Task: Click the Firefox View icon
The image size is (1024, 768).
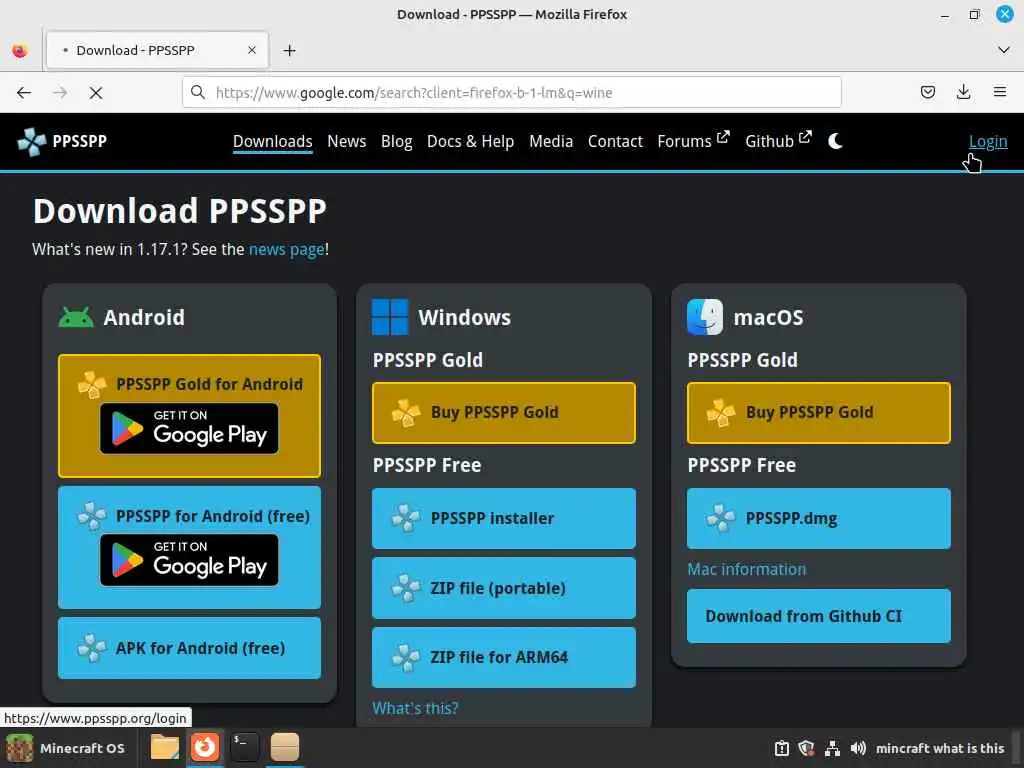Action: click(x=20, y=50)
